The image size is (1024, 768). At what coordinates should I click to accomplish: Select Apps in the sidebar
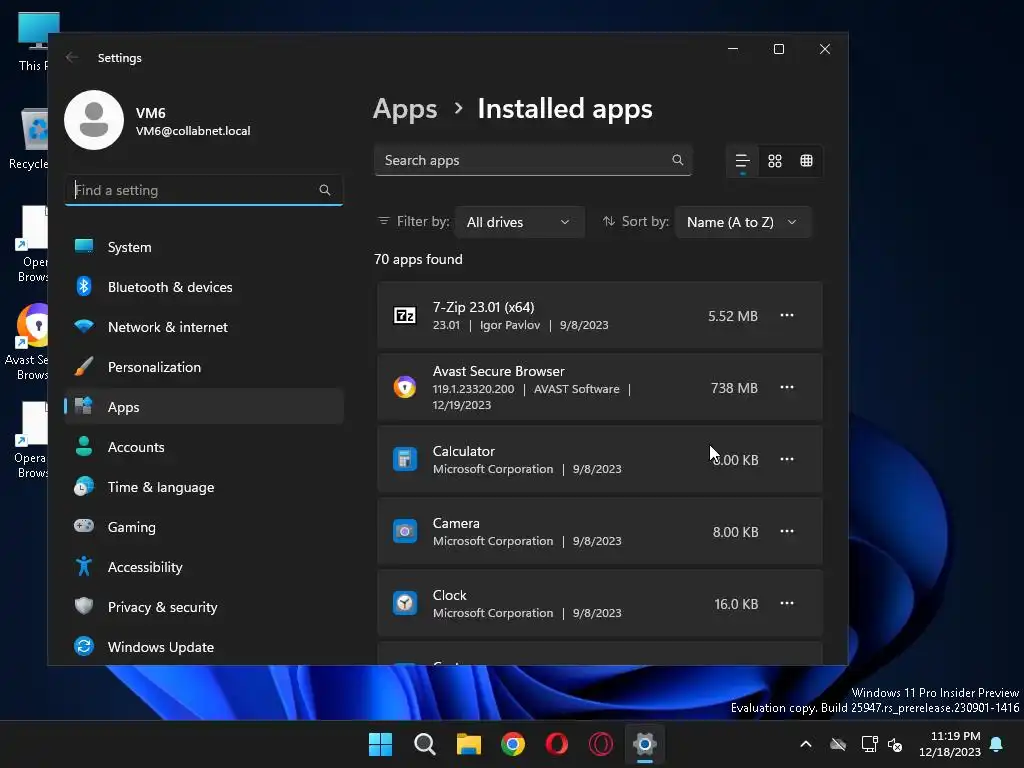pyautogui.click(x=204, y=407)
